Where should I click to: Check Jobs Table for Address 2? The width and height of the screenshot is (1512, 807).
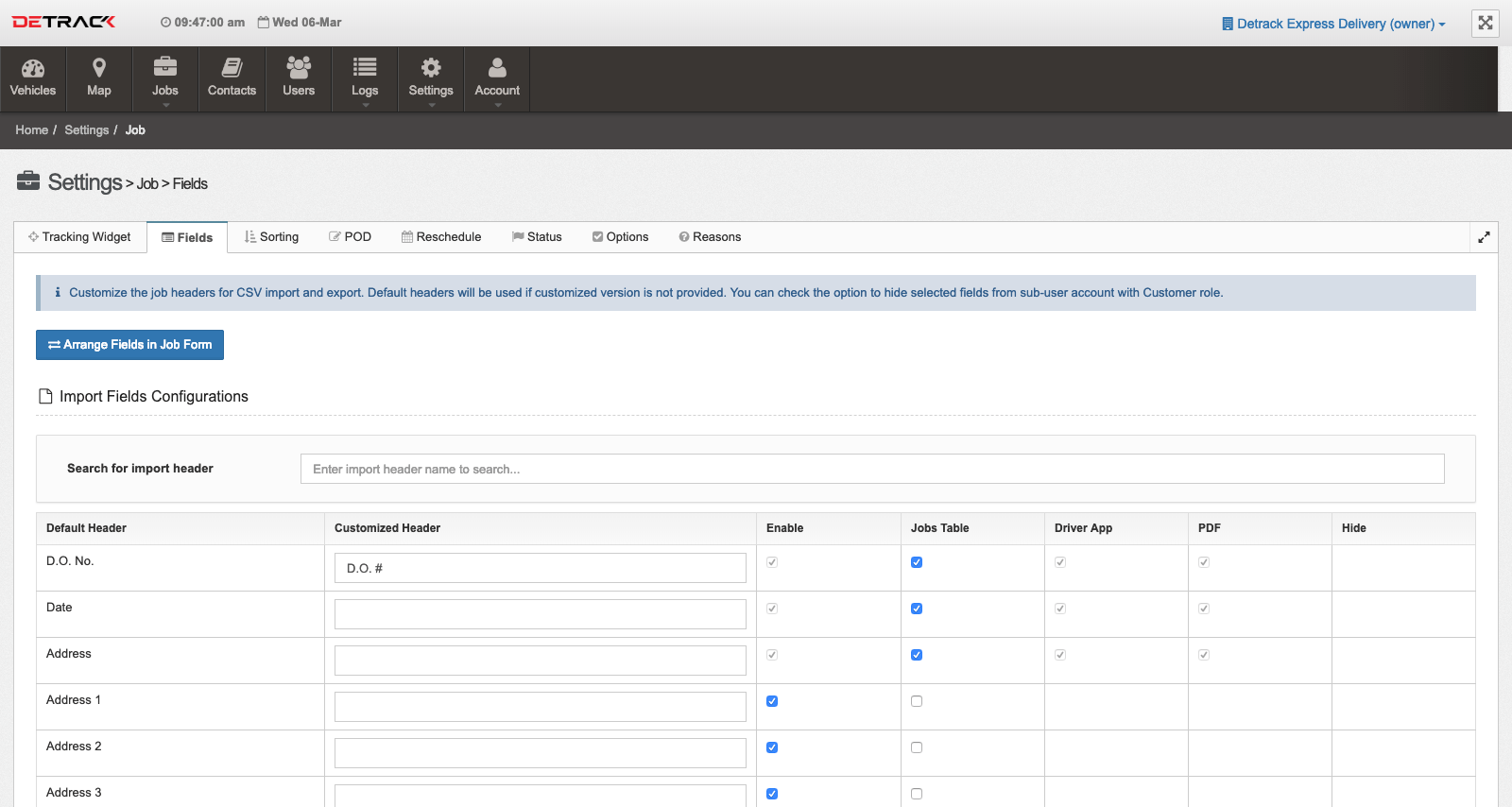[x=917, y=747]
